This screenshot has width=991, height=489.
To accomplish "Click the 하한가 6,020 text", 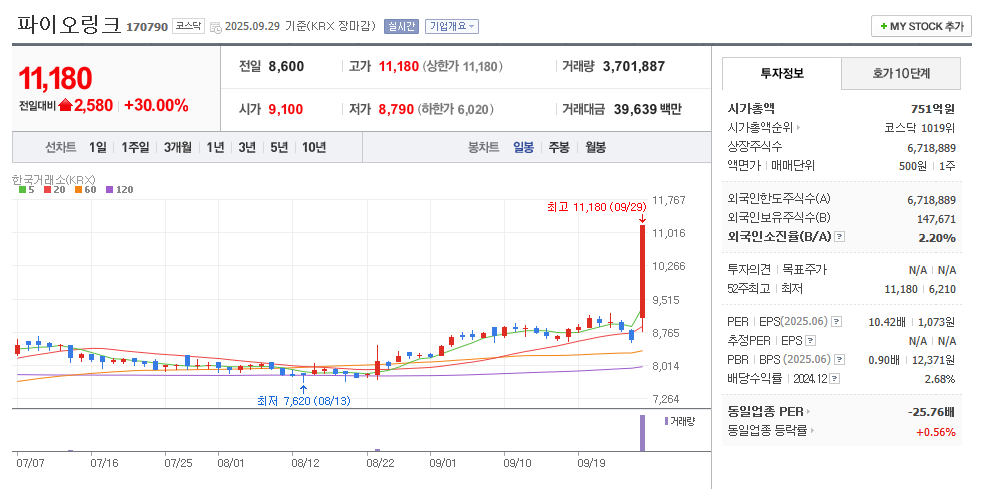I will (x=454, y=109).
